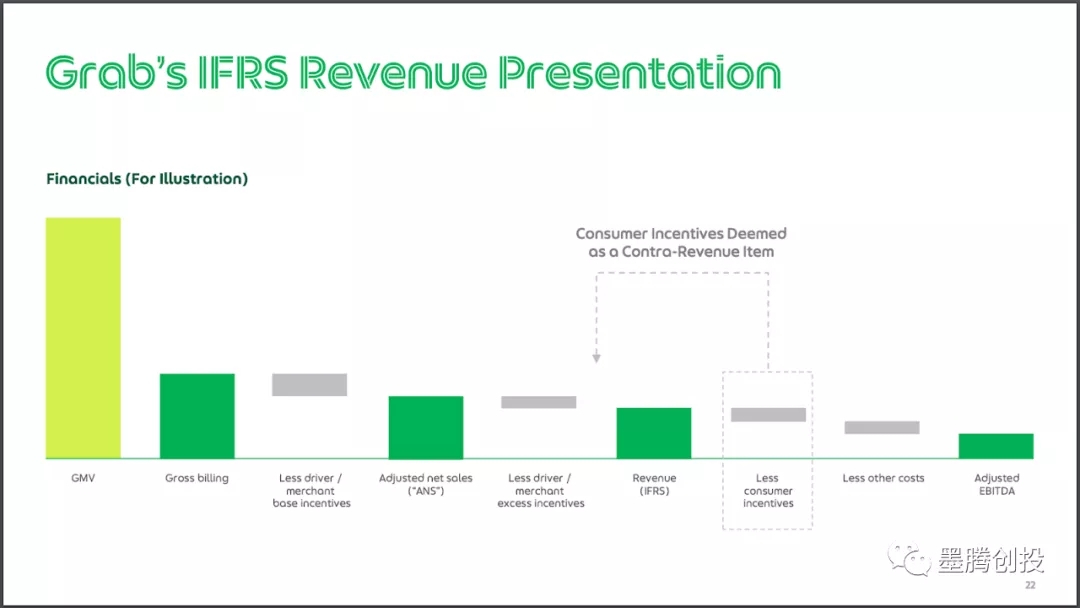Image resolution: width=1080 pixels, height=608 pixels.
Task: Select the grey base incentives bar
Action: coord(309,385)
